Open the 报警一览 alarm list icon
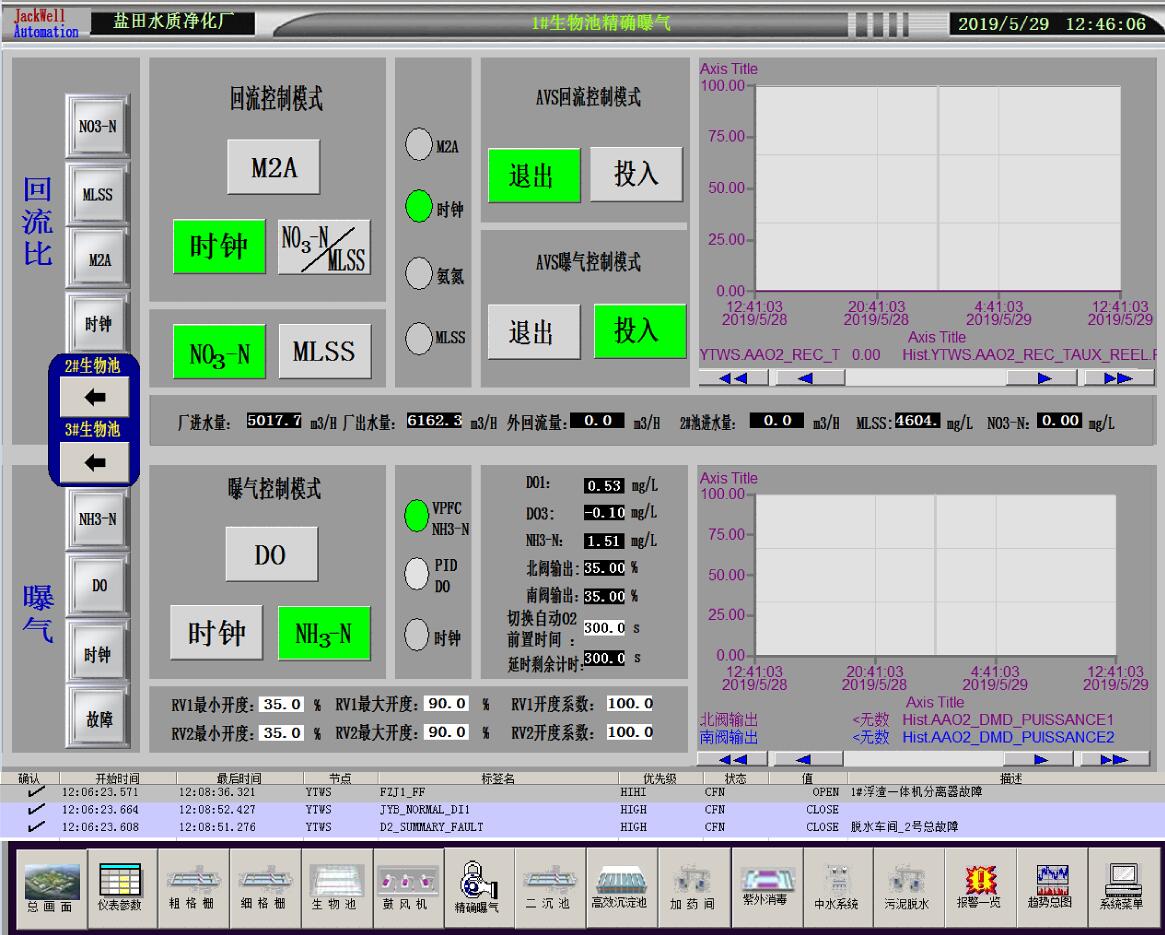 [979, 889]
